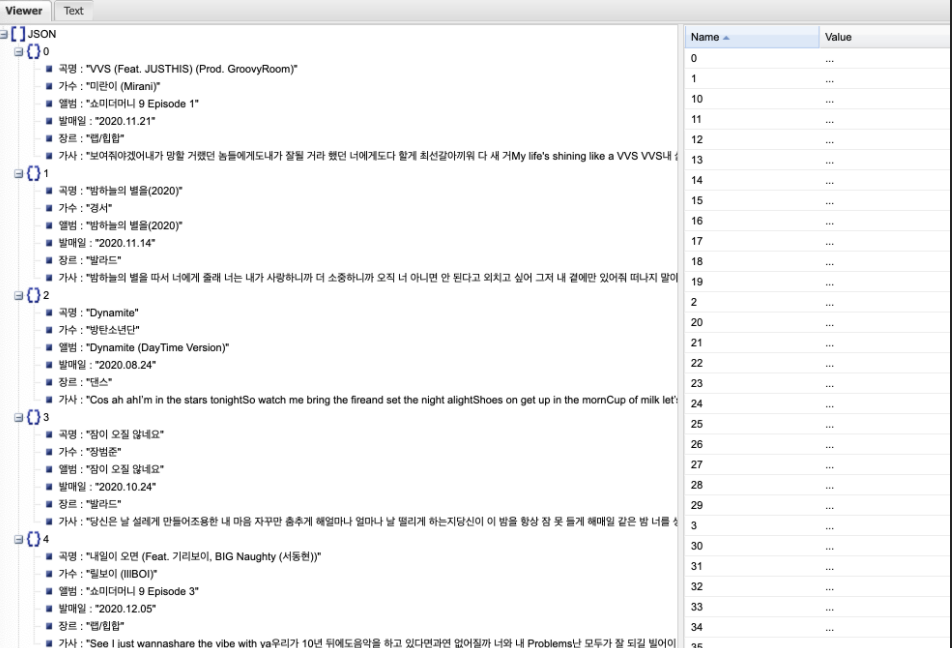Click property icon beside "내일이 오면 (Feat. 기리보이" row

tap(49, 556)
